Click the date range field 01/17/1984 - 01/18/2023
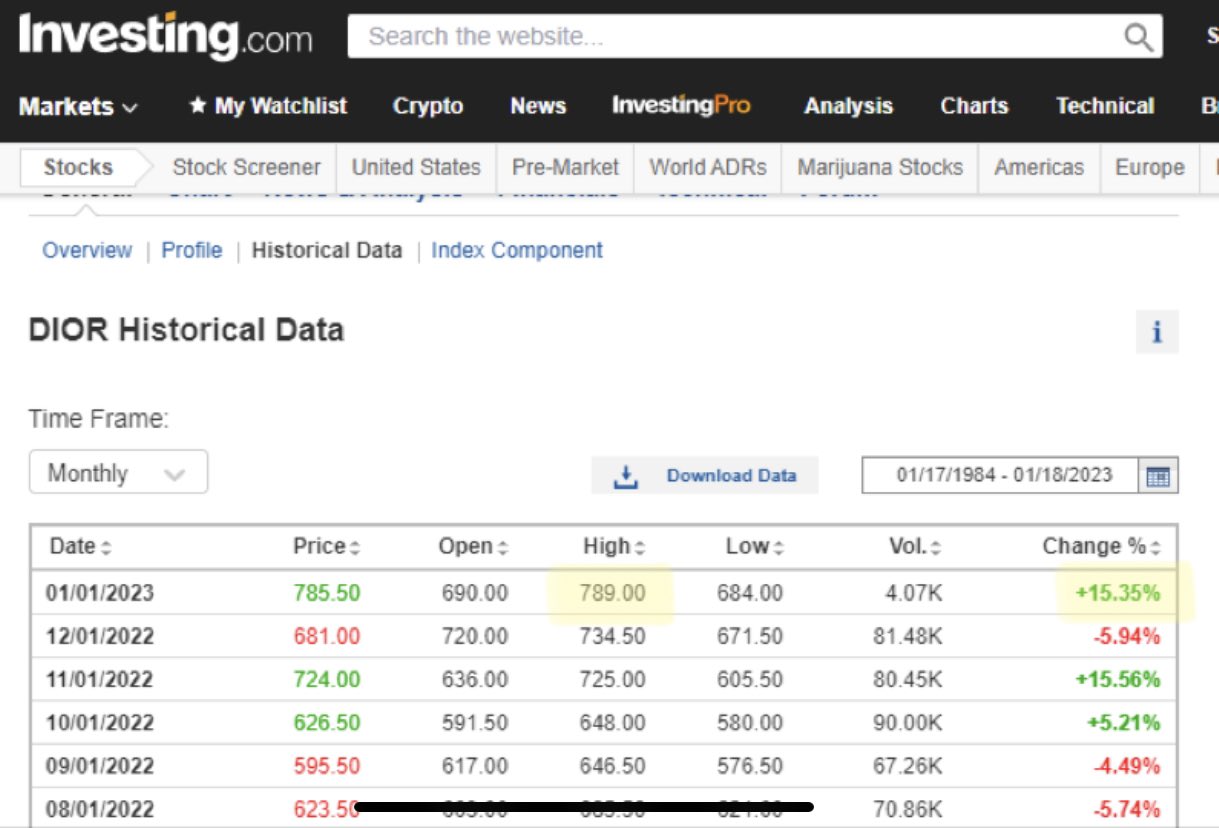The image size is (1219, 828). (x=1001, y=475)
